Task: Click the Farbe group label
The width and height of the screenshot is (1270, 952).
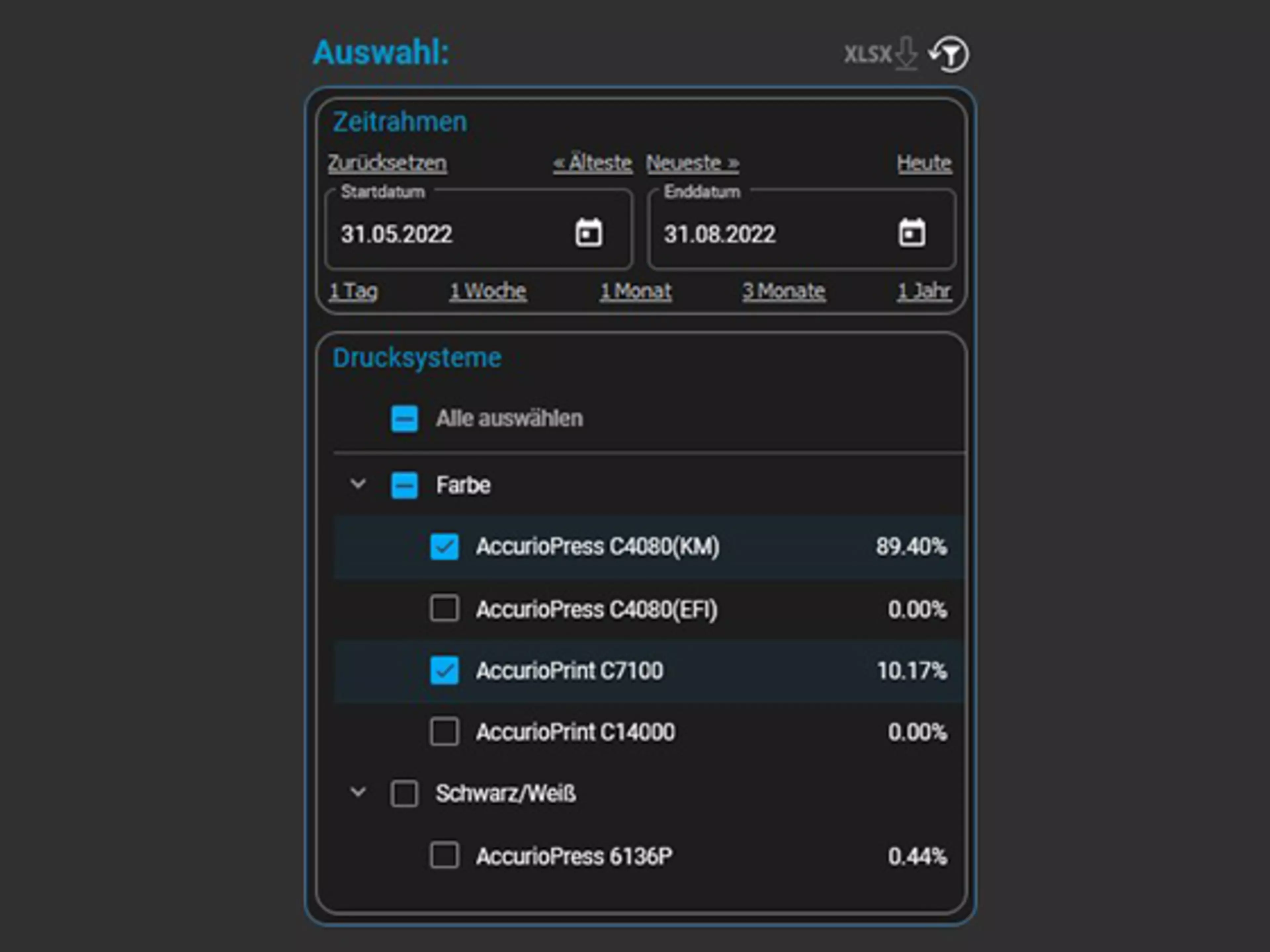Action: [463, 486]
